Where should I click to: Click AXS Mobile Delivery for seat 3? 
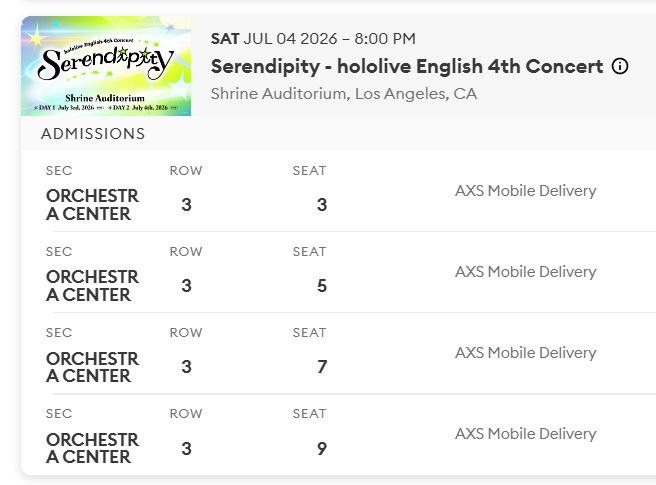coord(525,191)
